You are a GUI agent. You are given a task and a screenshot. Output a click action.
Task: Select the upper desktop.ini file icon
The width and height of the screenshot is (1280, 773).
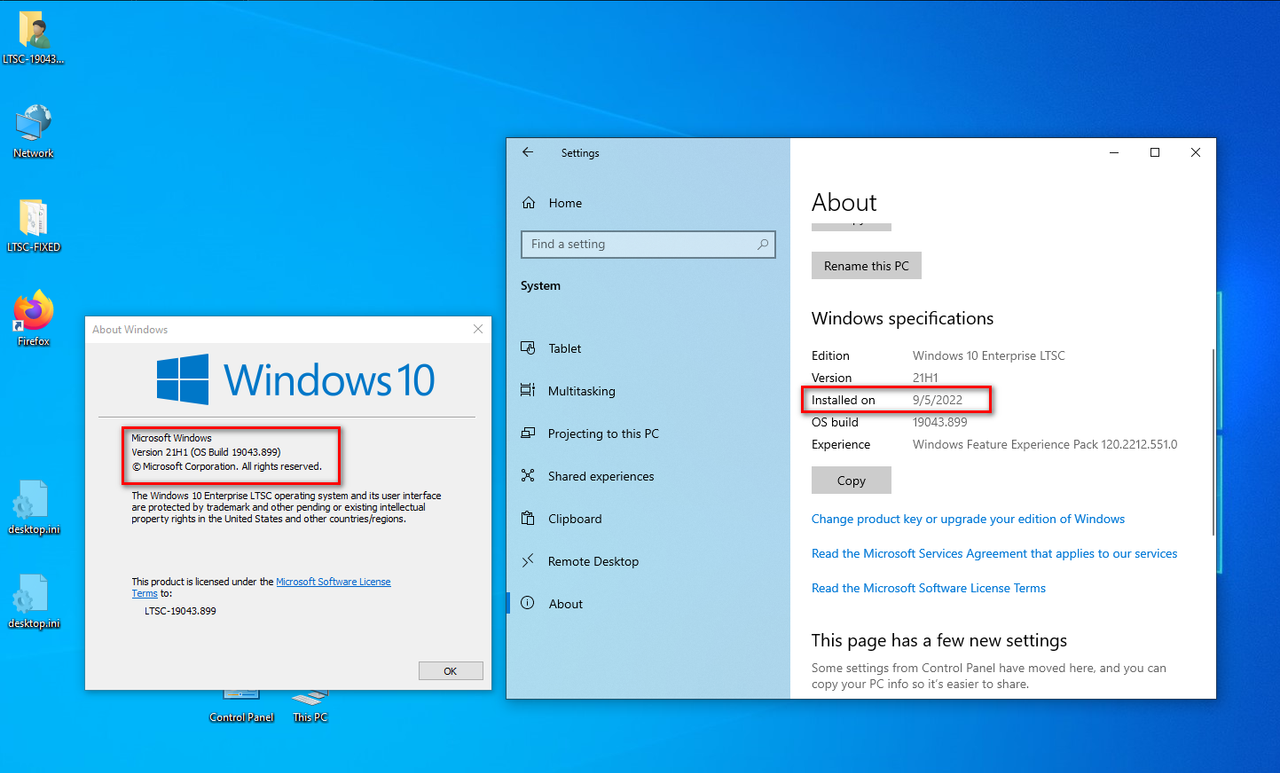33,507
